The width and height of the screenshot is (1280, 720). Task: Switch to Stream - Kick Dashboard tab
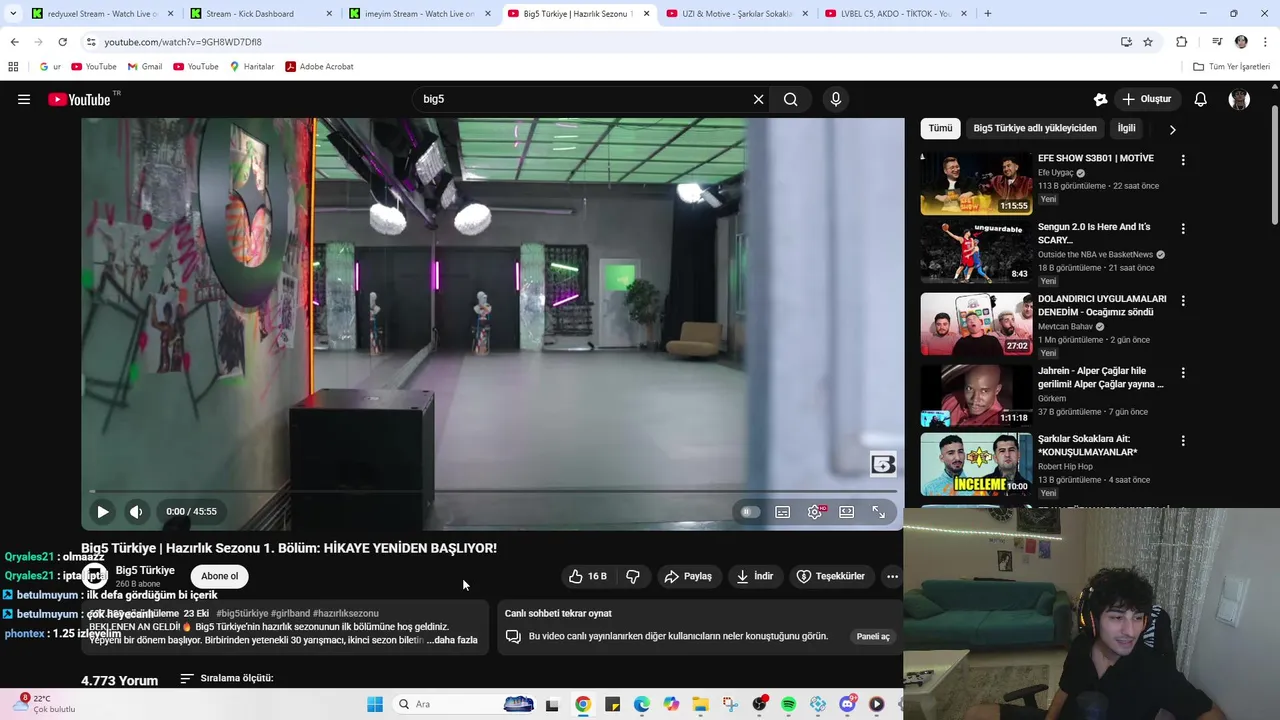(260, 14)
